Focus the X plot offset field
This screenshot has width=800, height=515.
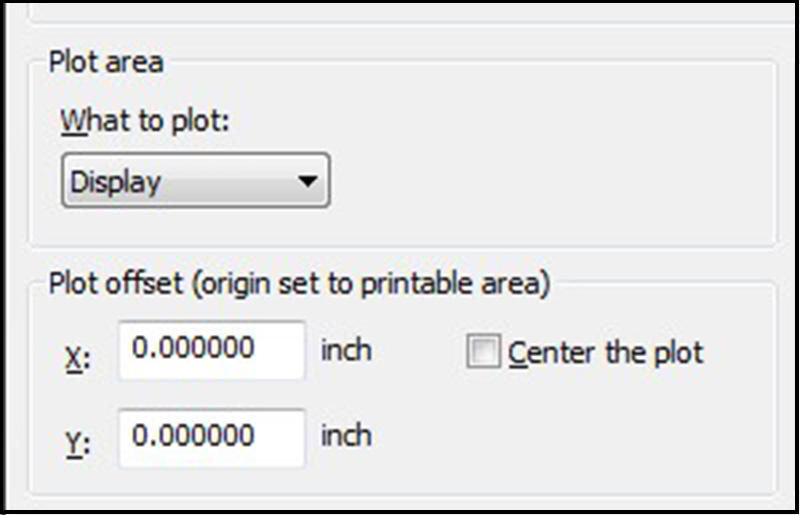(x=211, y=350)
